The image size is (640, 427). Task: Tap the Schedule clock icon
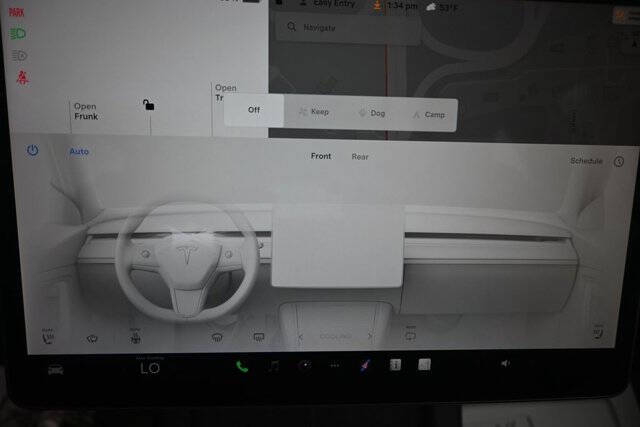coord(619,162)
